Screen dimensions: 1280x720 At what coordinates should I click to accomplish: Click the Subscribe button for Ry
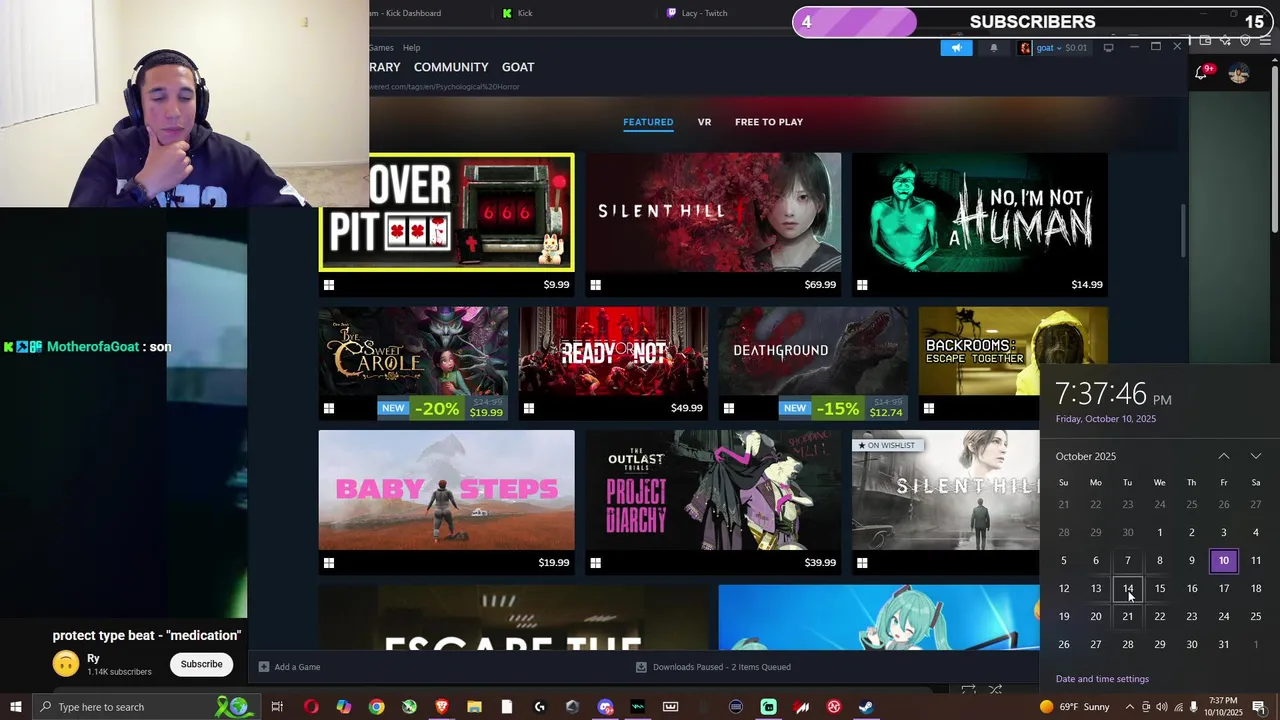(201, 664)
